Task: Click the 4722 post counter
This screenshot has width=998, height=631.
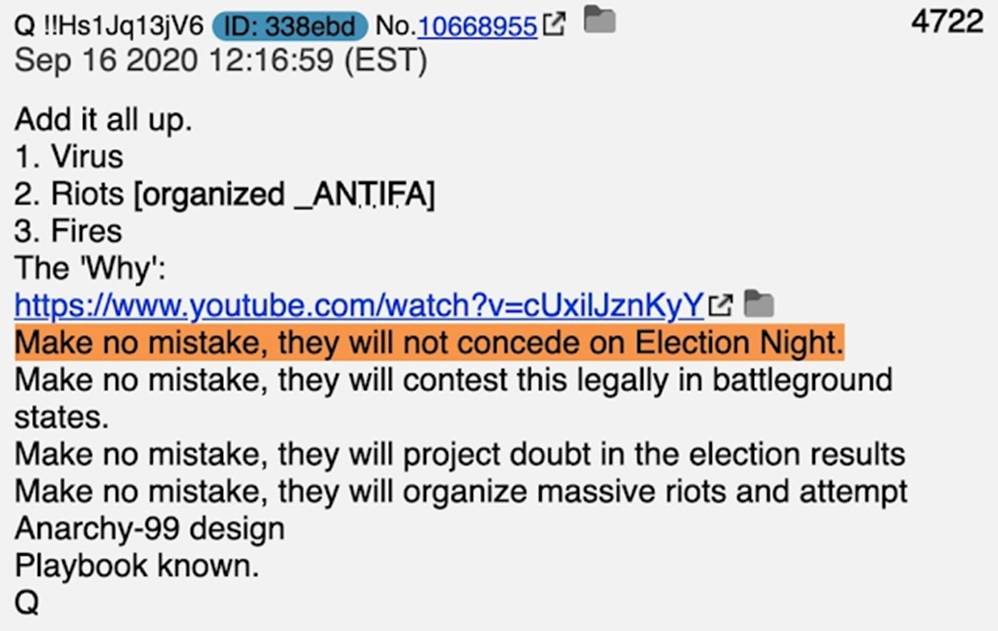Action: [946, 22]
